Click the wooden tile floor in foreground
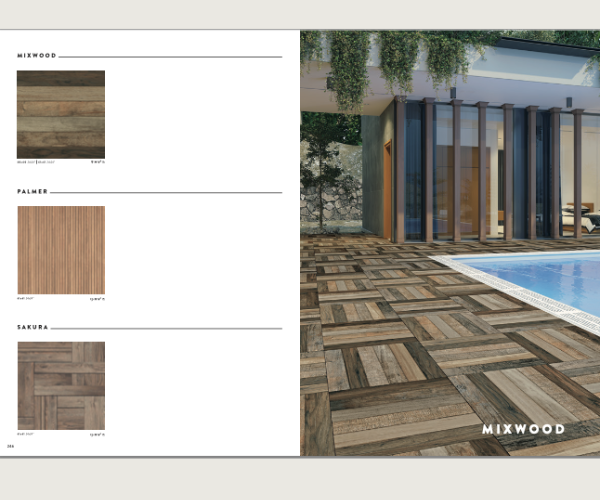The width and height of the screenshot is (600, 500). (x=400, y=380)
